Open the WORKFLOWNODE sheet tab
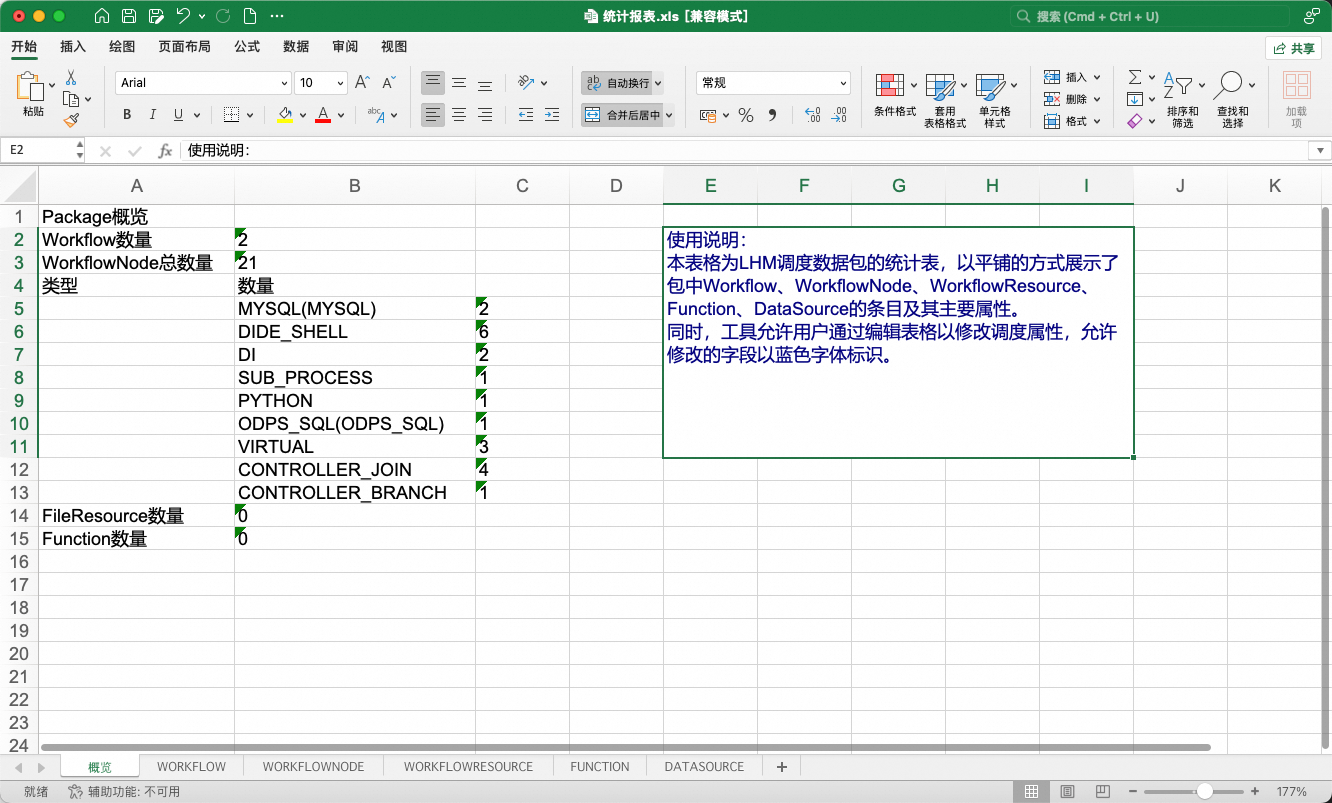The width and height of the screenshot is (1332, 803). (x=313, y=767)
